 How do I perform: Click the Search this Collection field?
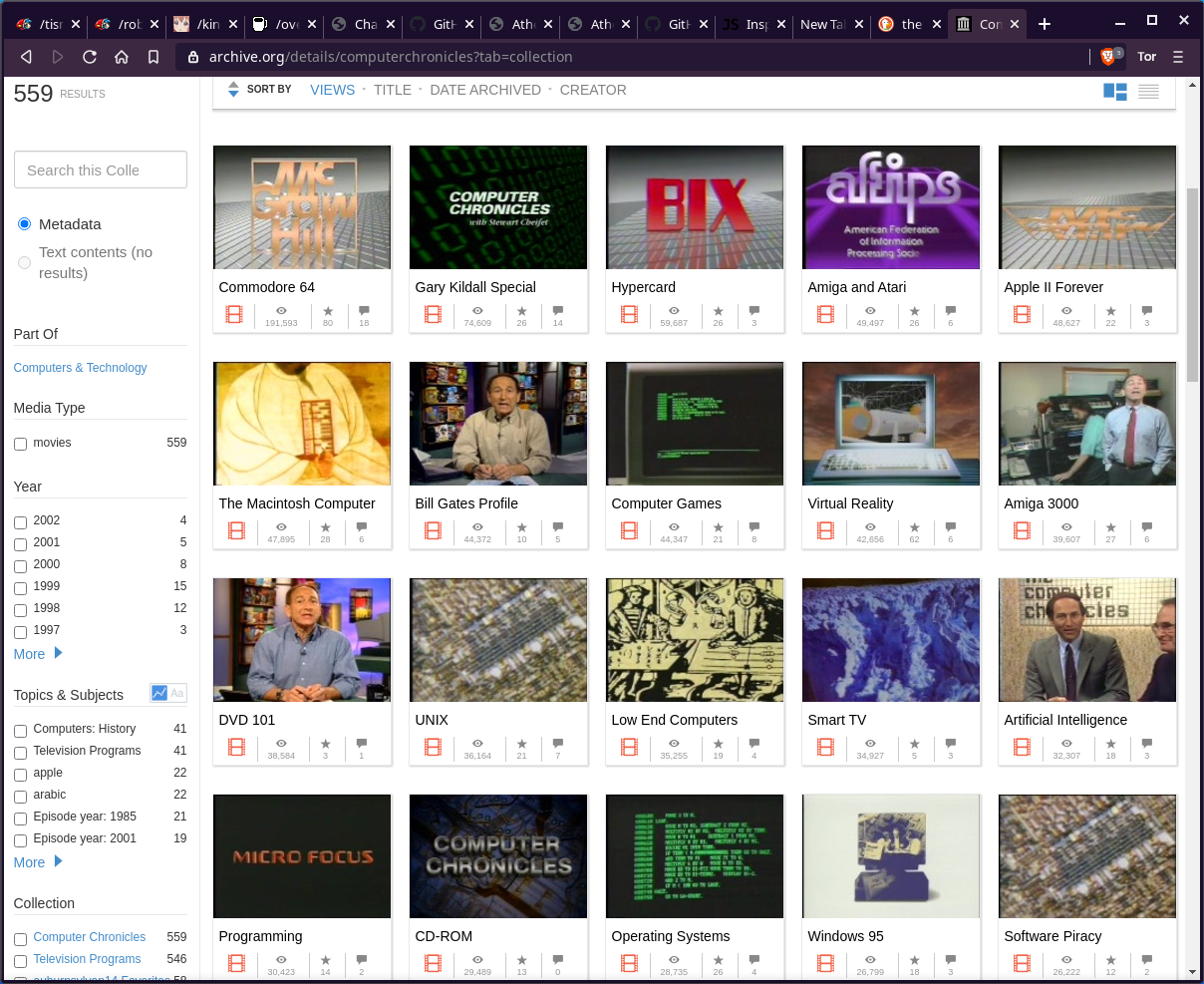coord(101,169)
